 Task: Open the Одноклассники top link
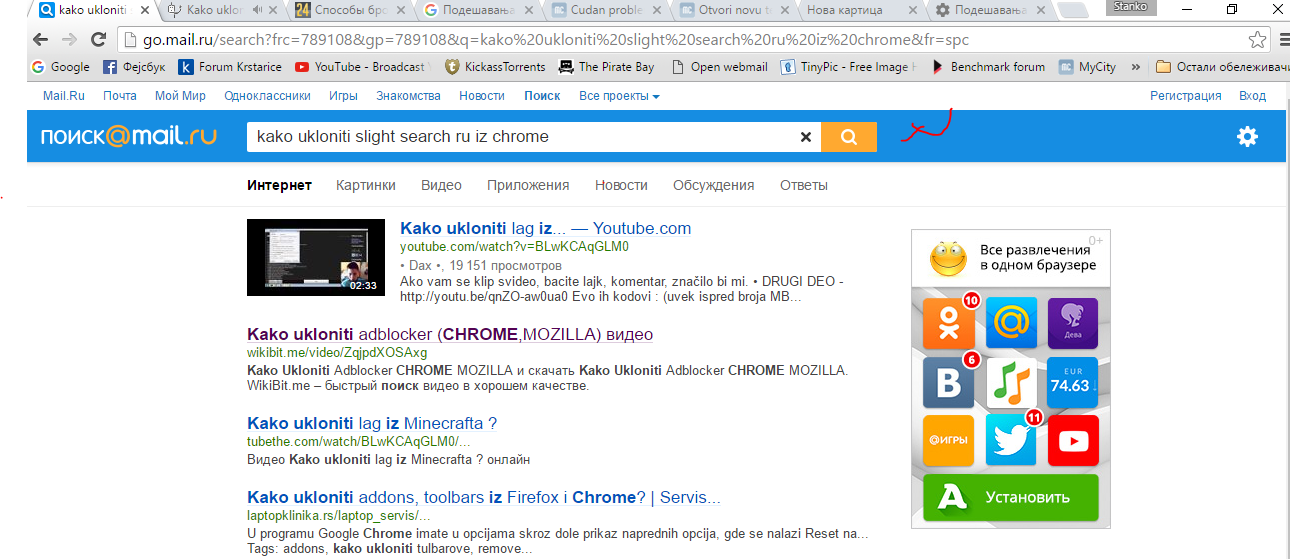click(x=268, y=96)
